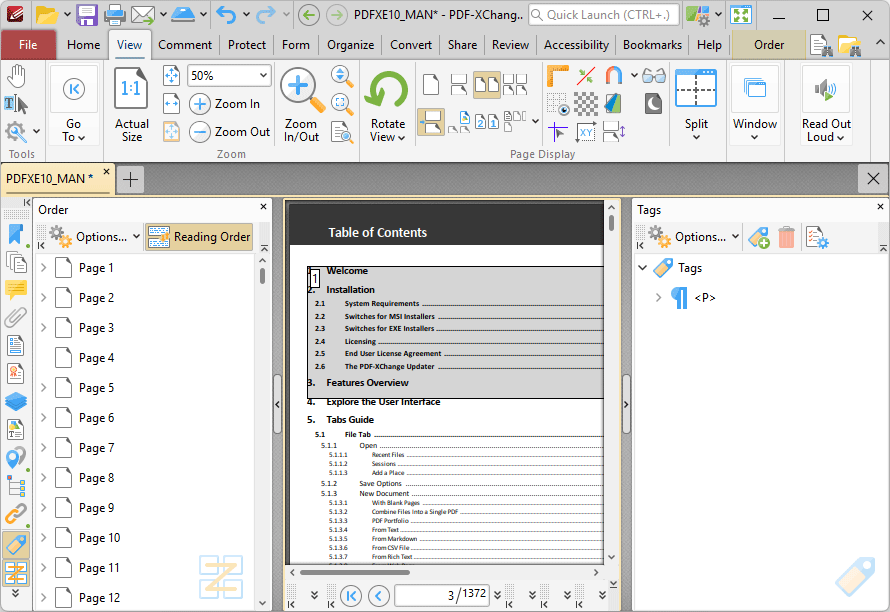Select Two Pages layout
Image resolution: width=890 pixels, height=612 pixels.
pyautogui.click(x=486, y=85)
